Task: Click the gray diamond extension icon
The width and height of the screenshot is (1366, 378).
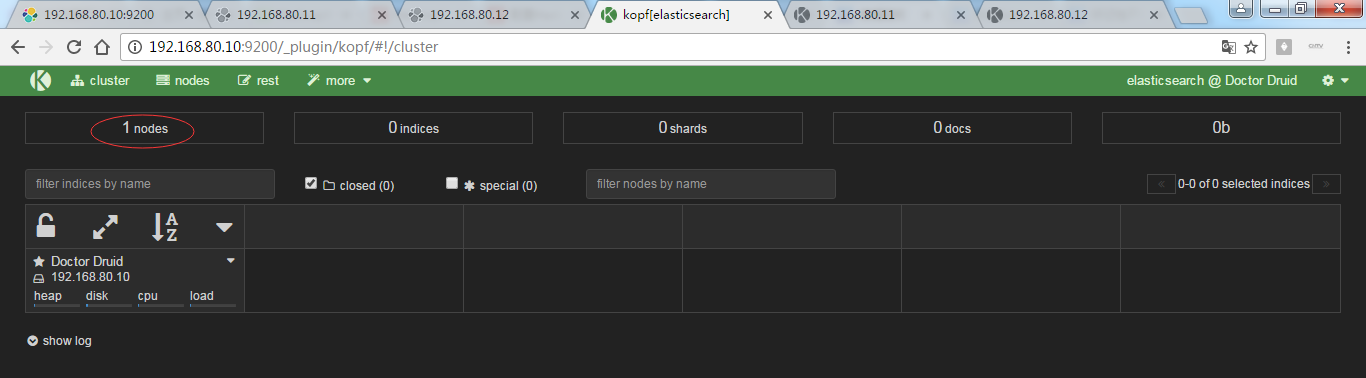Action: (1284, 47)
